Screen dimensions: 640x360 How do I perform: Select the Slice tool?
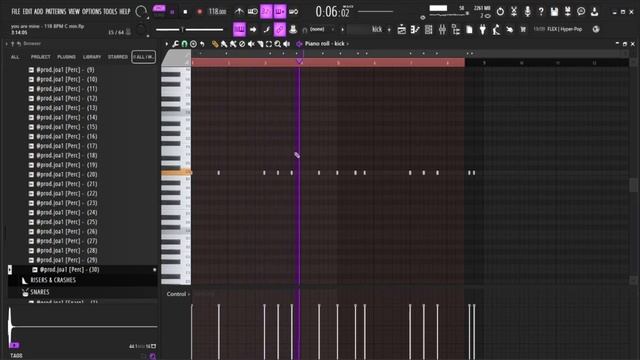pos(260,44)
